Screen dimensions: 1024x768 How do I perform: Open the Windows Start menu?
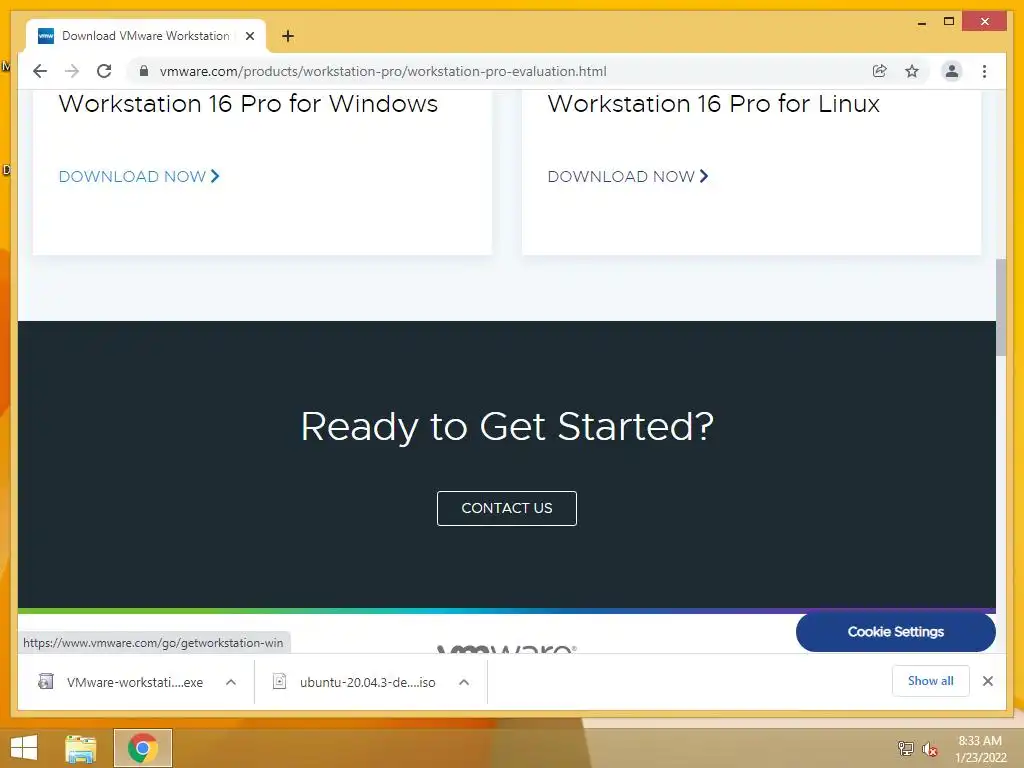(24, 748)
